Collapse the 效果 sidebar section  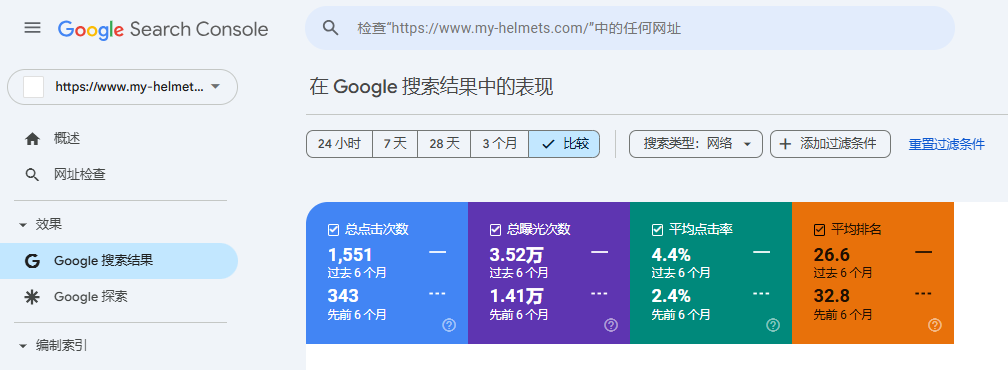24,225
